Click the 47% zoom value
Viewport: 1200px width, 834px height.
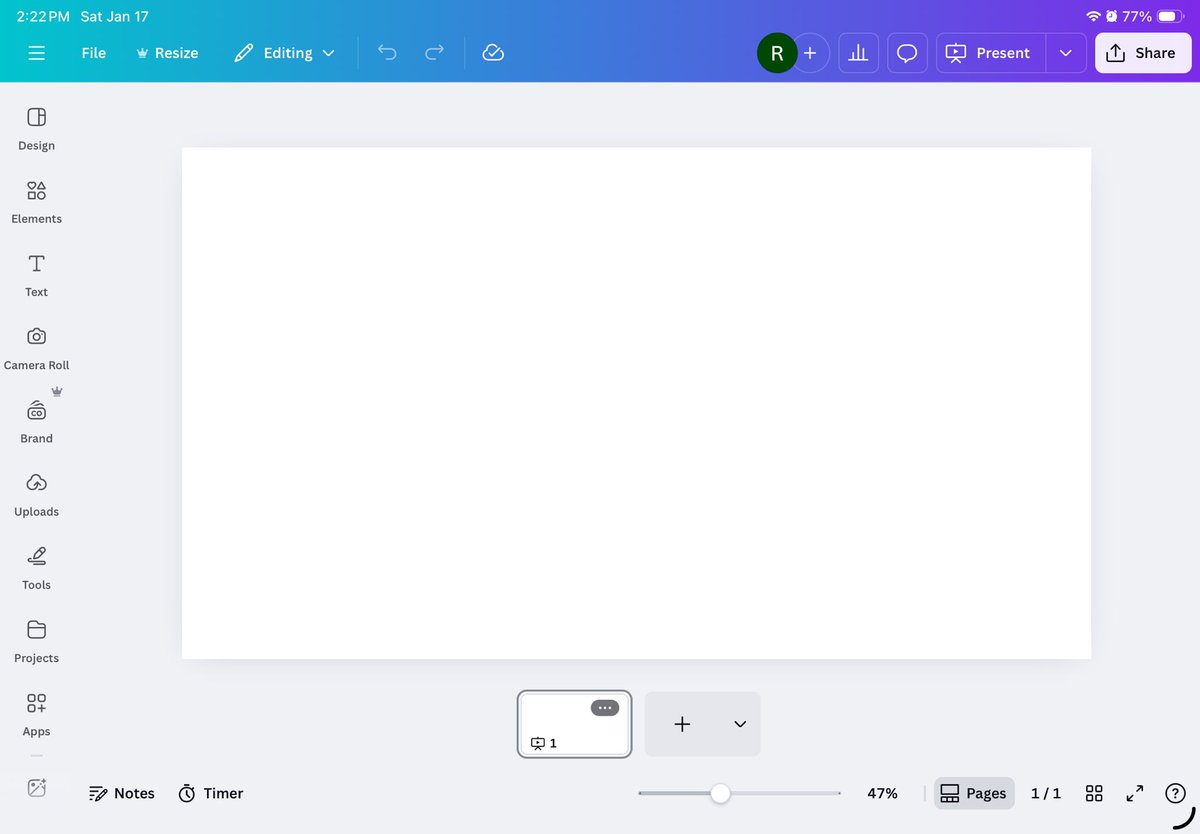[x=882, y=793]
